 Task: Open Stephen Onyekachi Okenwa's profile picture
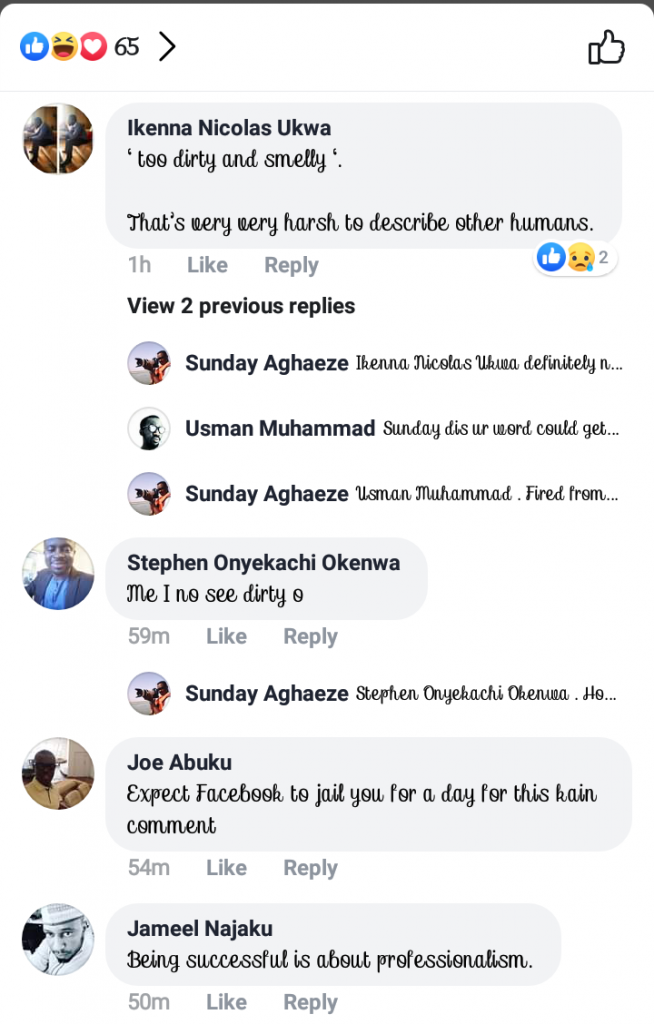[x=58, y=574]
